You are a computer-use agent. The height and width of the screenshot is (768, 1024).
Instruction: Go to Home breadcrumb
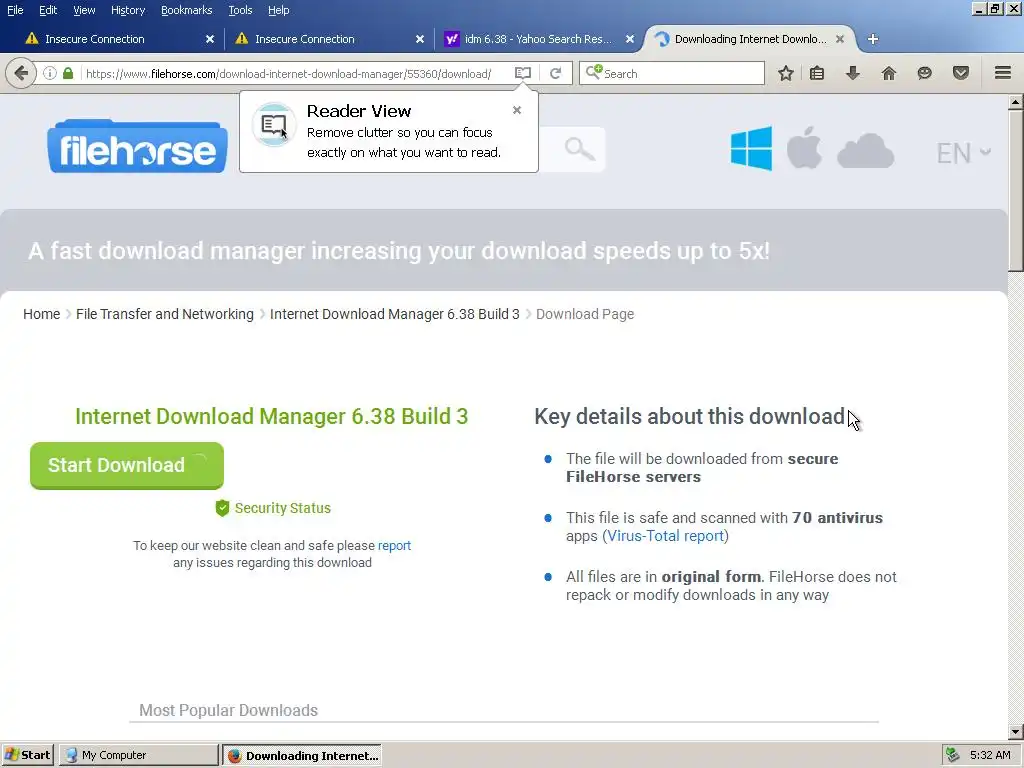tap(41, 314)
